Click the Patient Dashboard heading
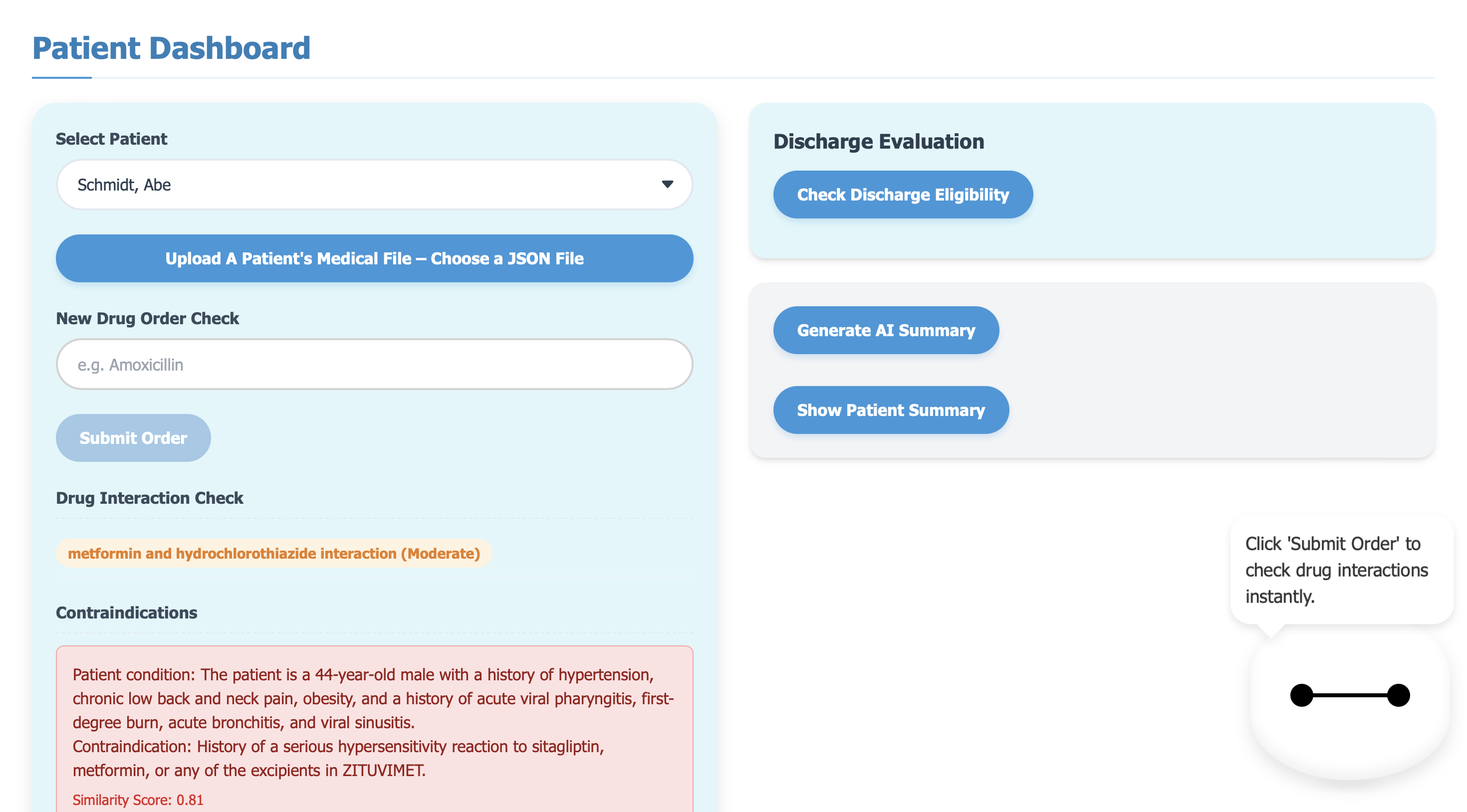The width and height of the screenshot is (1467, 812). click(x=172, y=48)
